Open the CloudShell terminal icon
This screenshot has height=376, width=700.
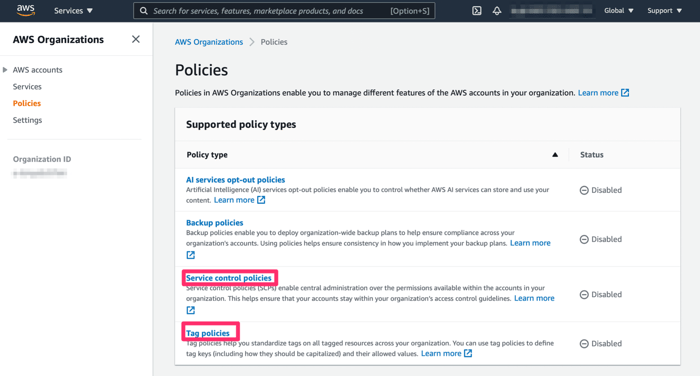pyautogui.click(x=476, y=10)
